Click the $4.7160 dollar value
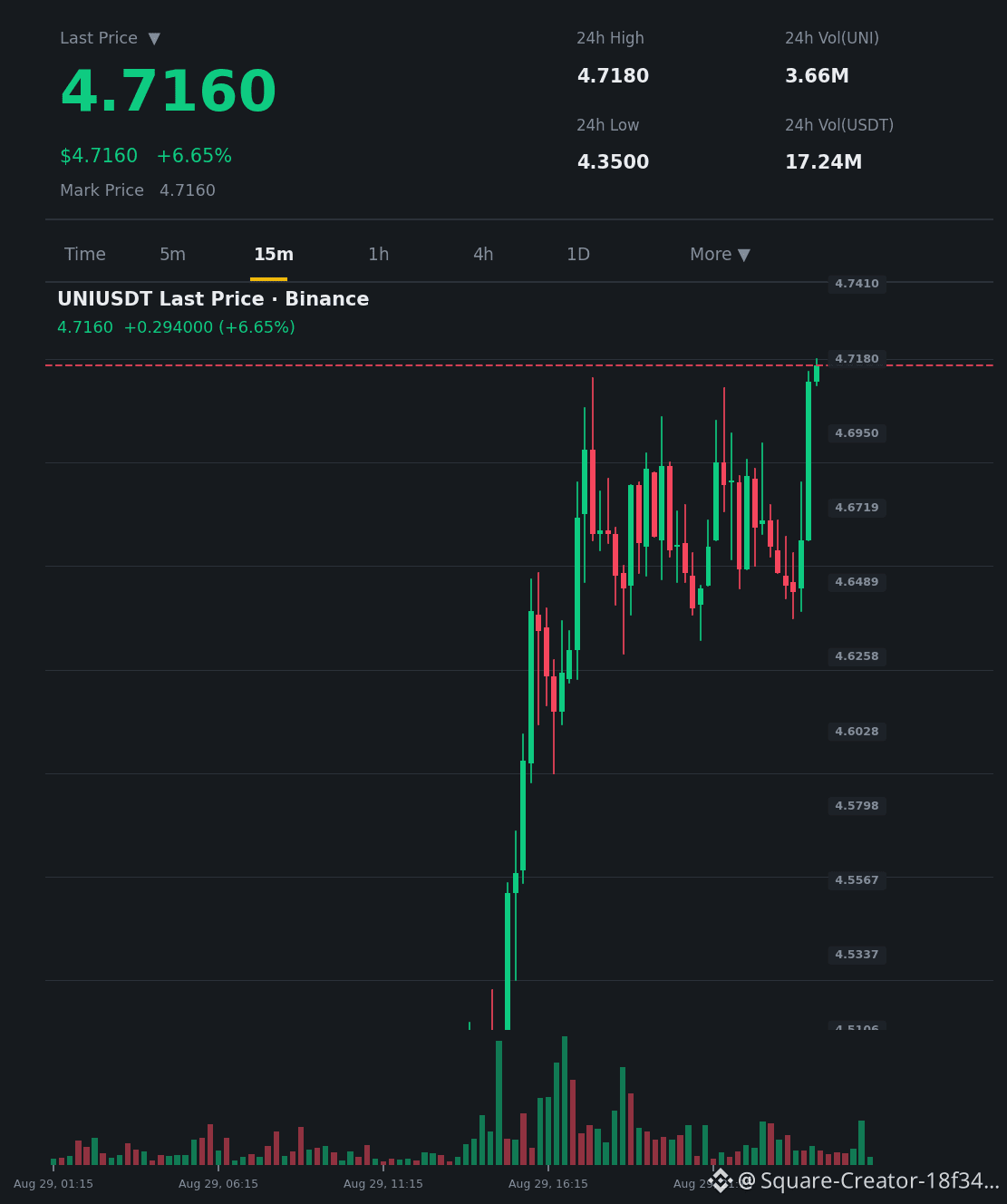 tap(99, 156)
